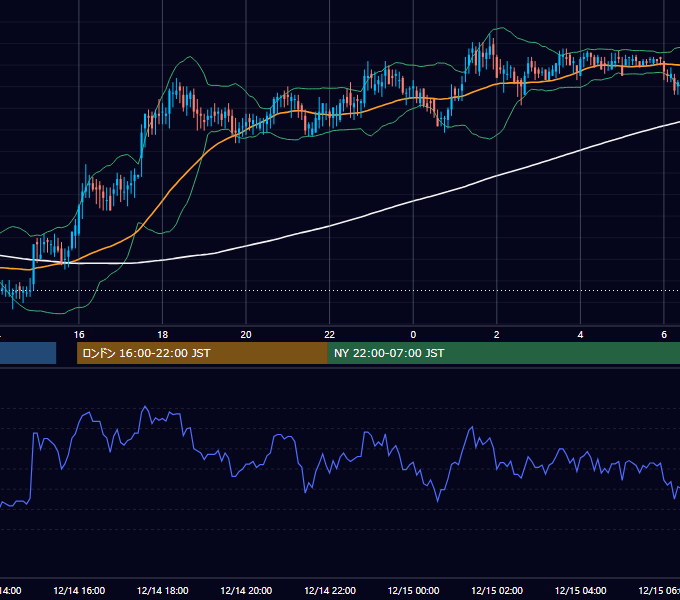680x600 pixels.
Task: Click the 12/14 20:00 date label
Action: click(x=246, y=590)
